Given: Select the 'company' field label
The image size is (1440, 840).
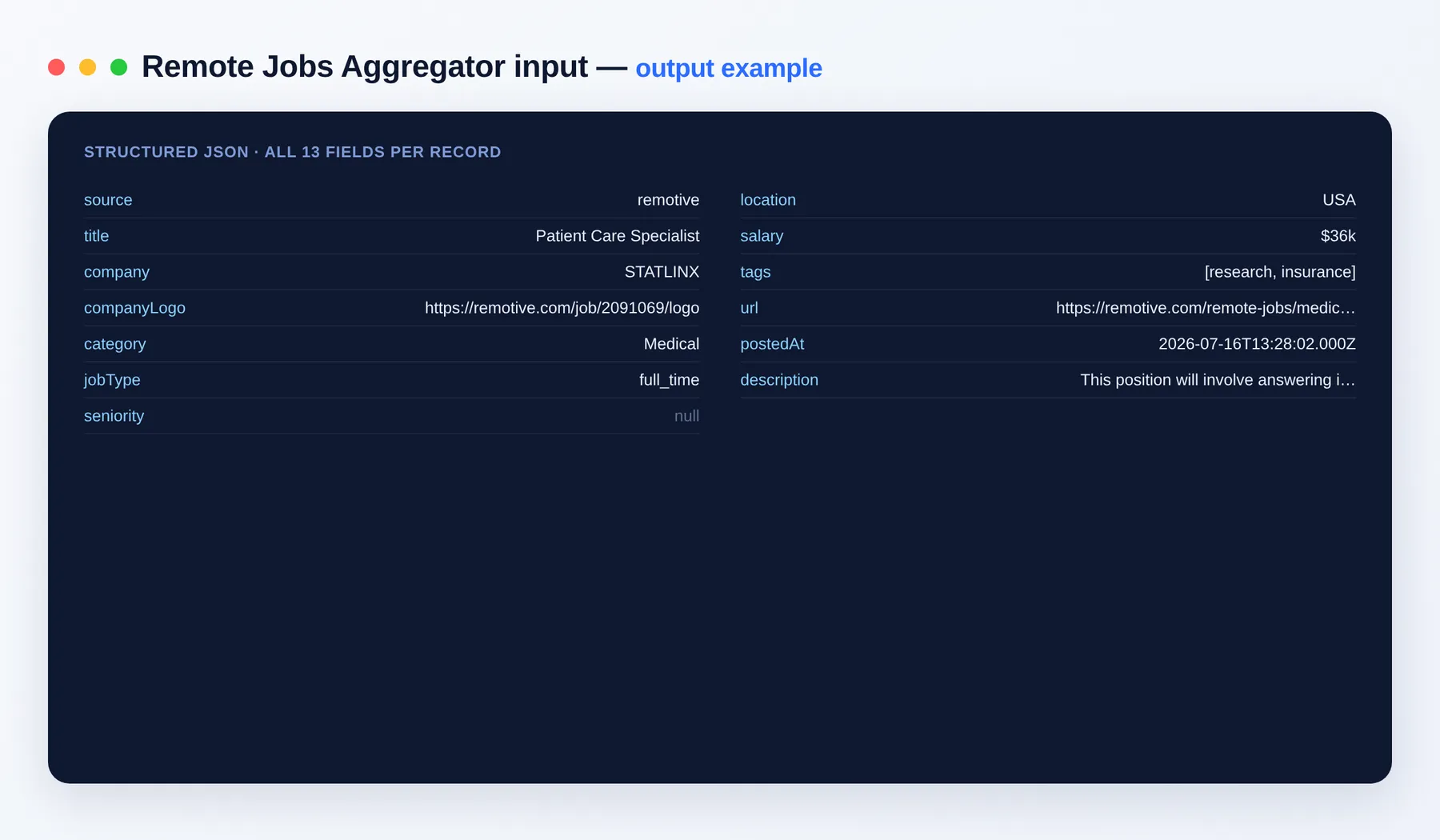Looking at the screenshot, I should pos(117,272).
